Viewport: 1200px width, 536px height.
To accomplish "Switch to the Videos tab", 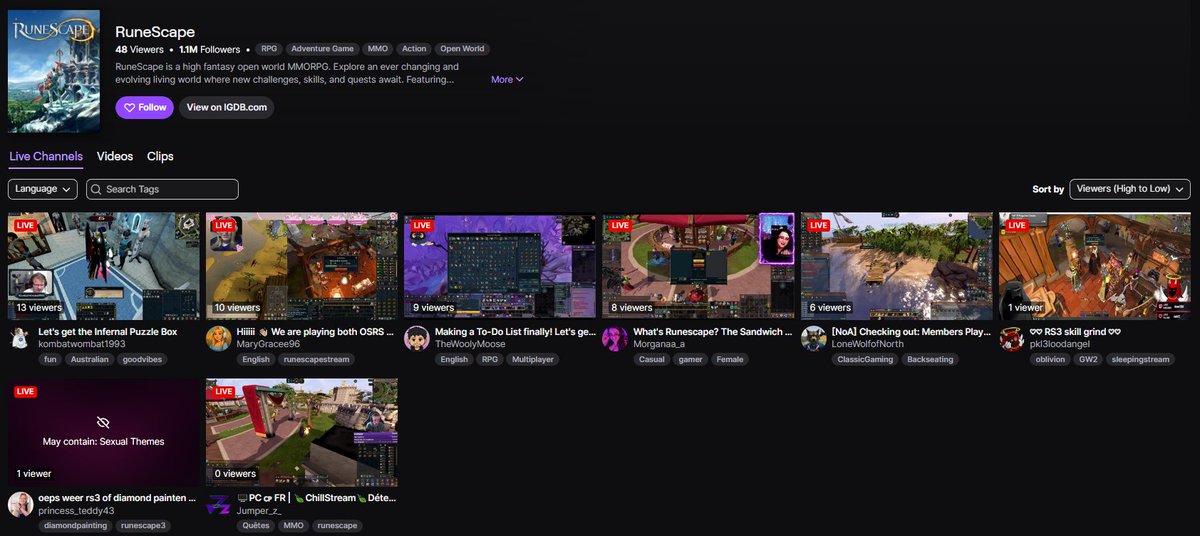I will point(115,157).
